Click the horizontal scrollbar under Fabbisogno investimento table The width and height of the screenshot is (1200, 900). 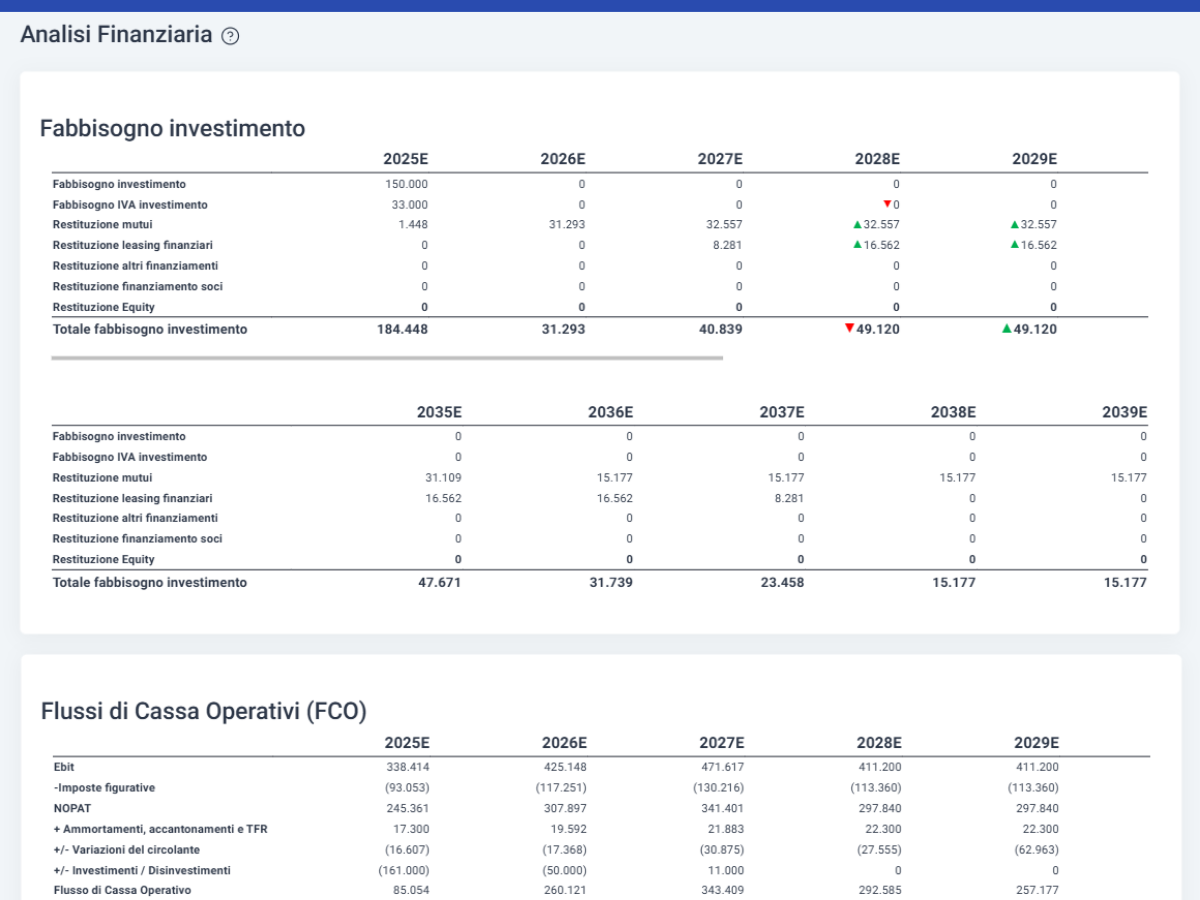point(387,357)
